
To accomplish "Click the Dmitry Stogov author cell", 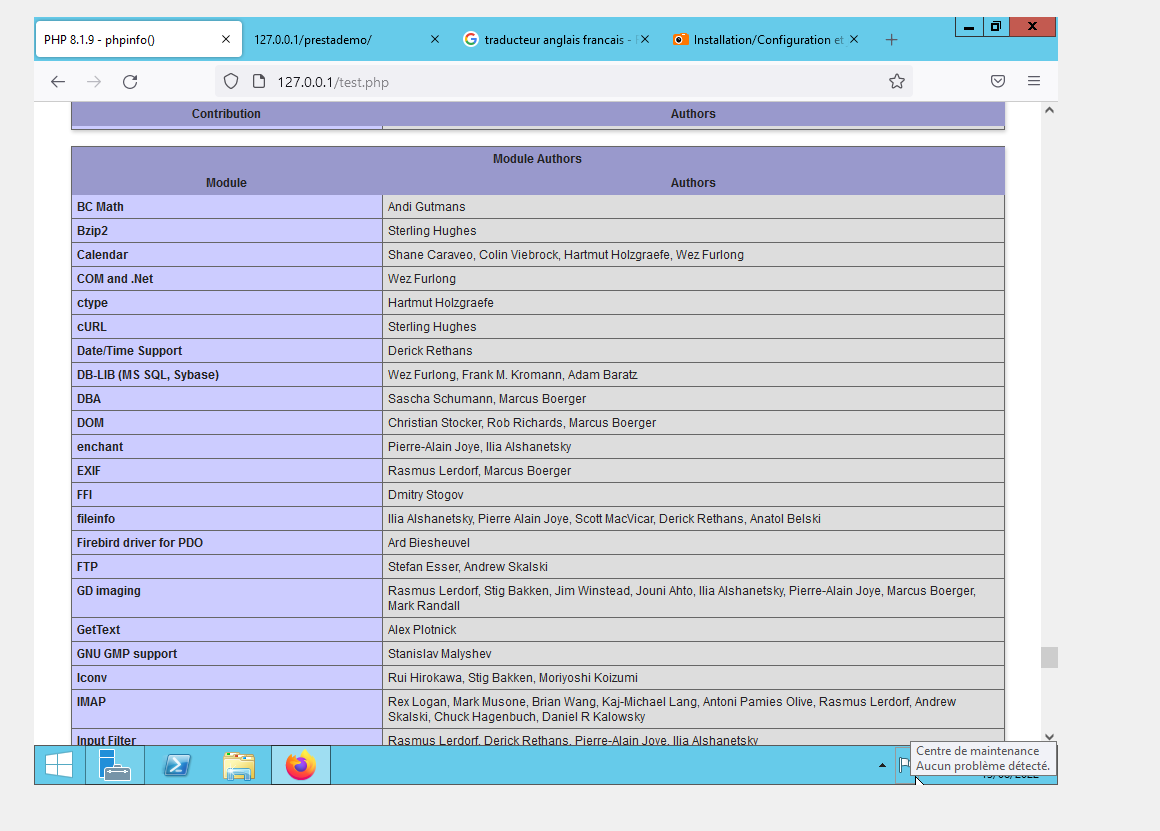I will coord(693,494).
